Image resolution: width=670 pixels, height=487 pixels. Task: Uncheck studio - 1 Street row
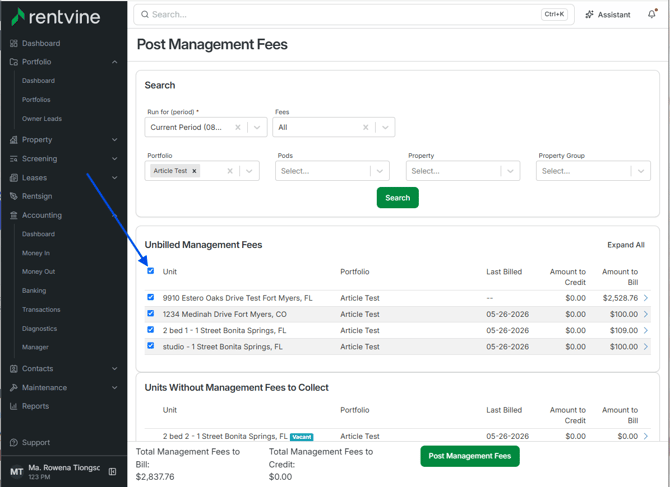point(150,346)
